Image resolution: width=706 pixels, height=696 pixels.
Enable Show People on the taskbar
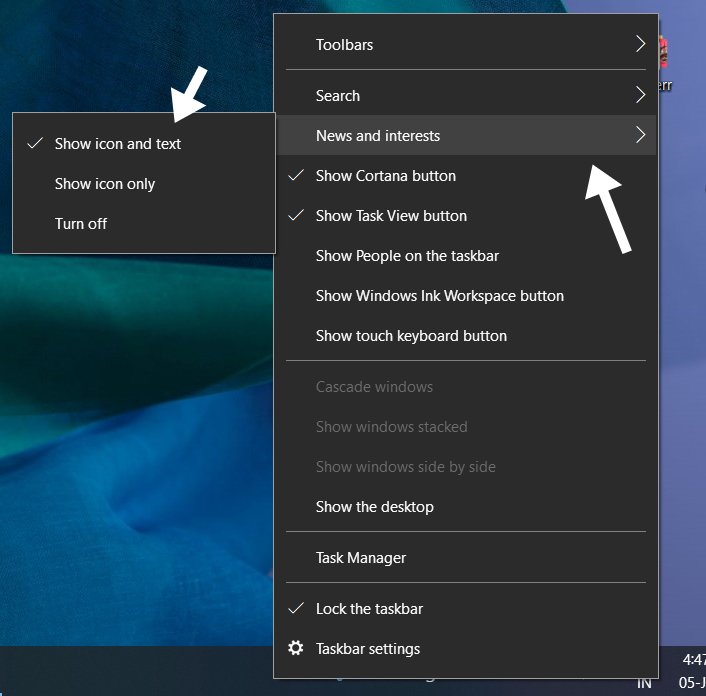pyautogui.click(x=466, y=256)
